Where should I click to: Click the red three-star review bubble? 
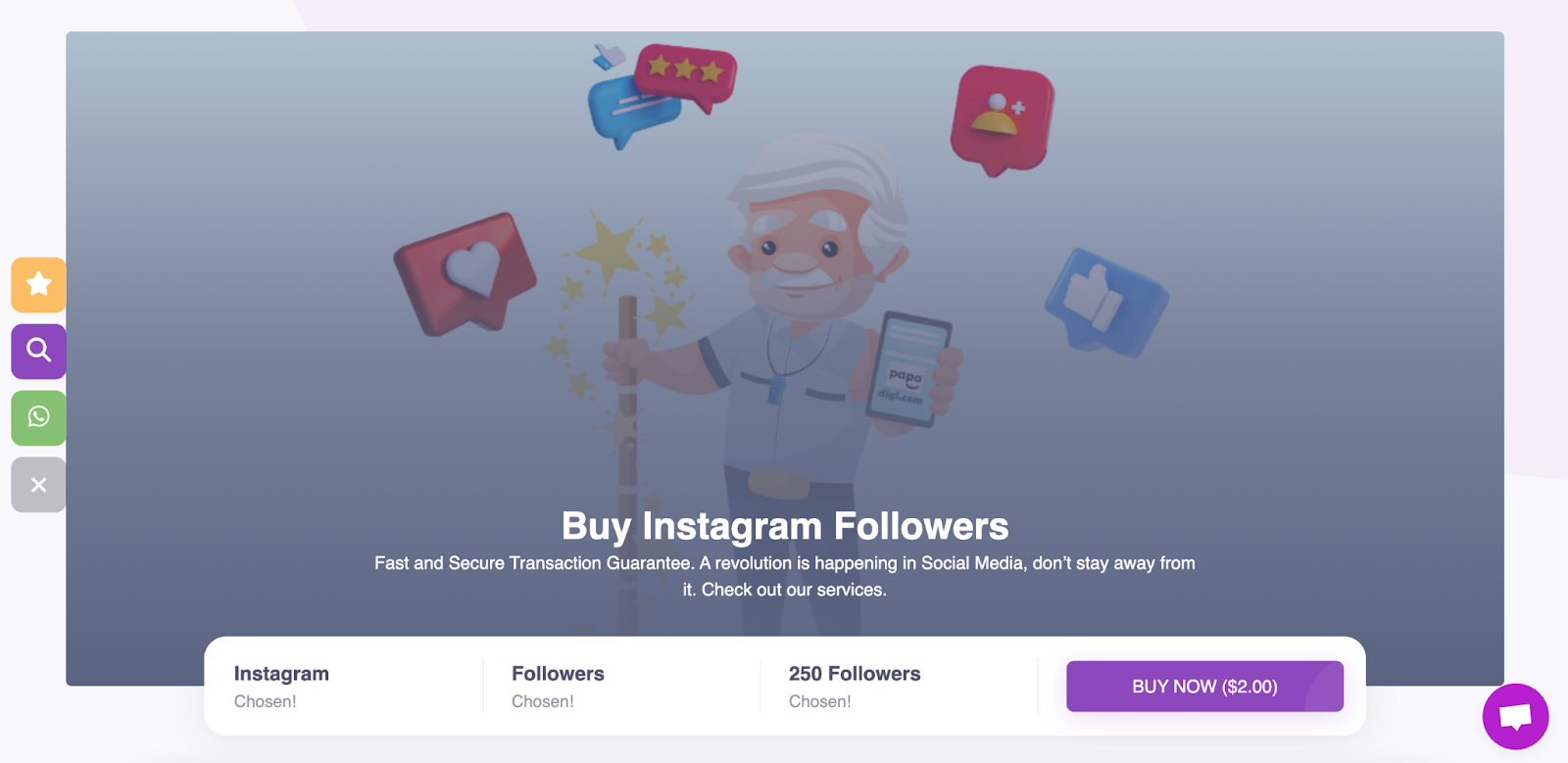[685, 74]
